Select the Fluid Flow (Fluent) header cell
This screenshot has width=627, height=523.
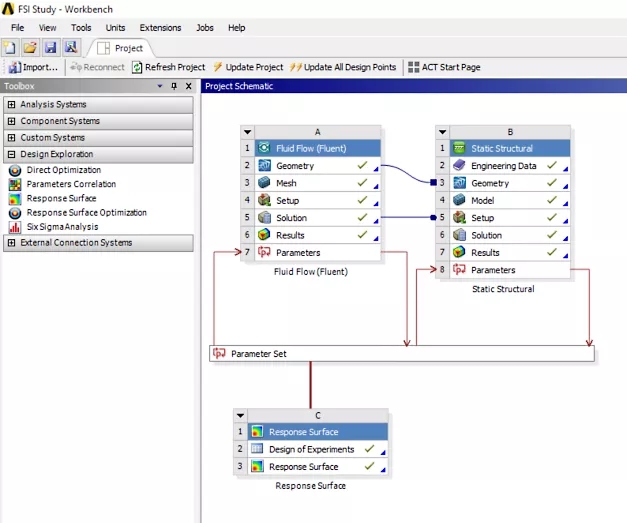click(317, 148)
